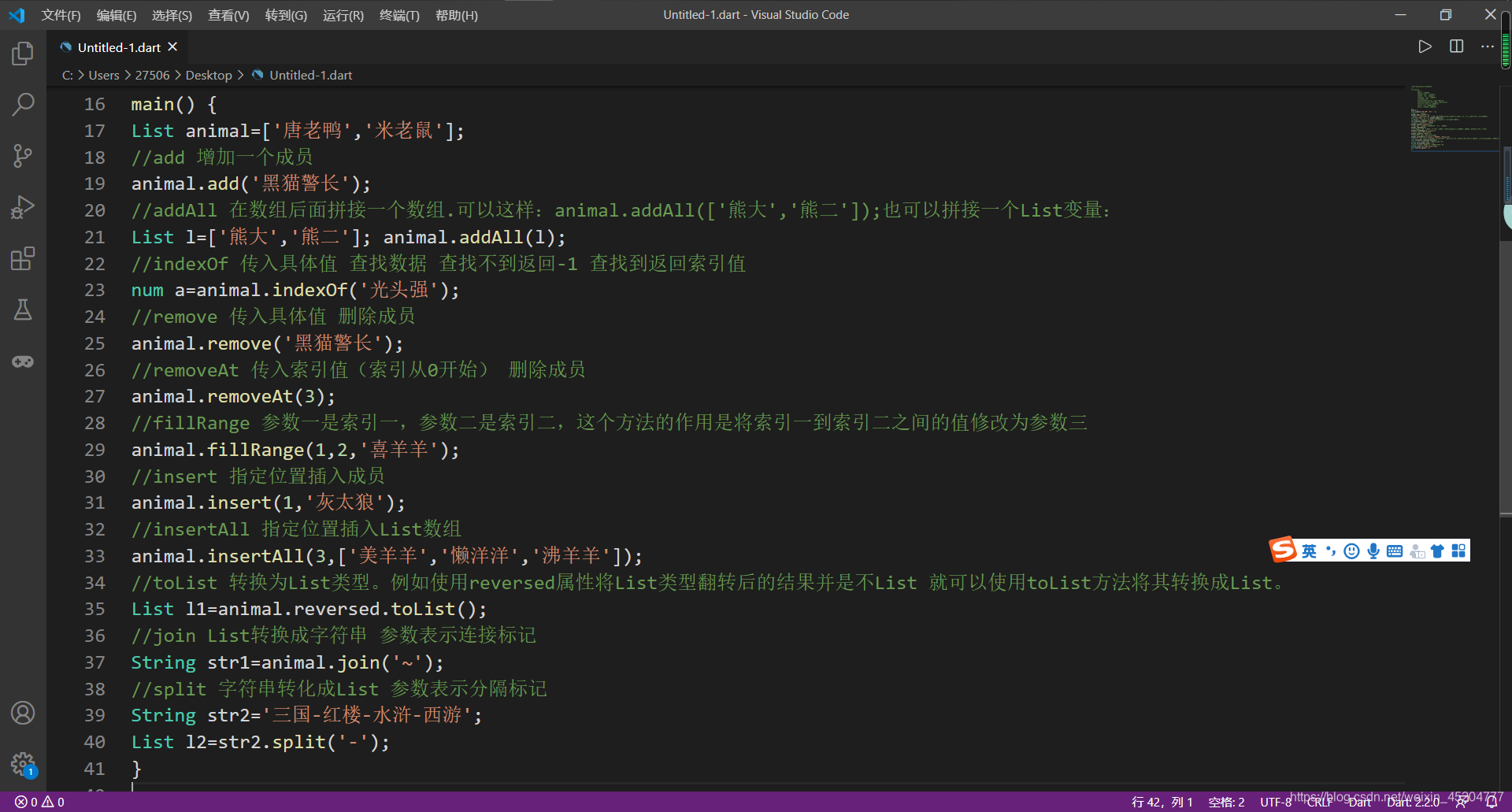The image size is (1512, 812).
Task: Open the 帮助(H) menu
Action: point(457,15)
